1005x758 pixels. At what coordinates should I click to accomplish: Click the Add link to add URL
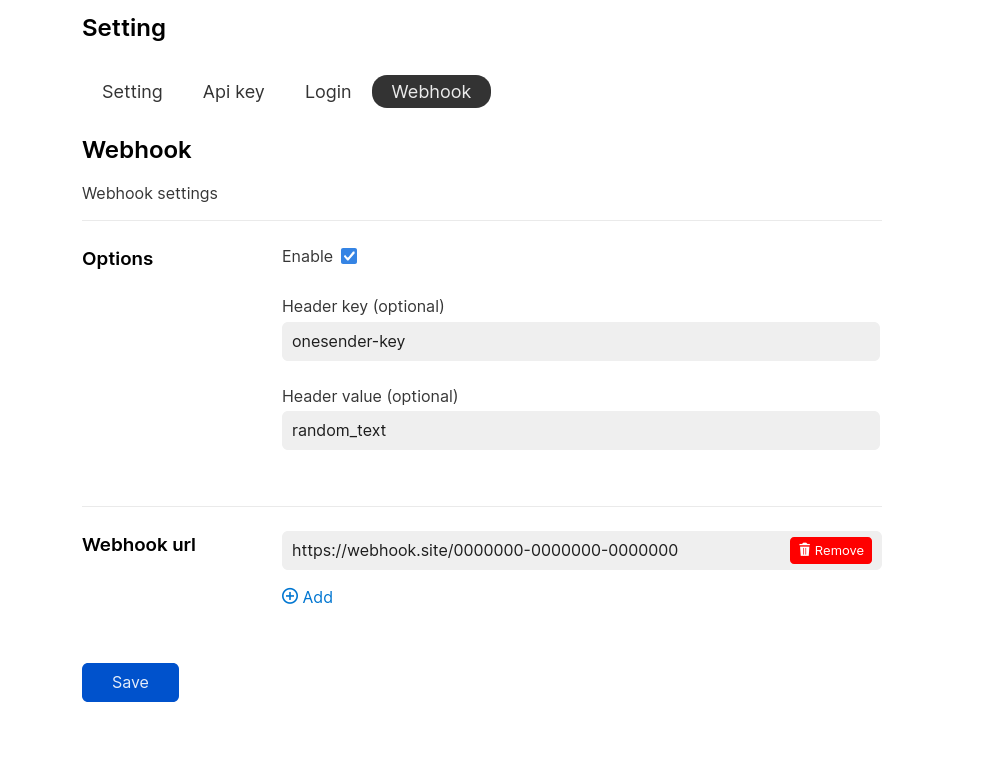[317, 597]
